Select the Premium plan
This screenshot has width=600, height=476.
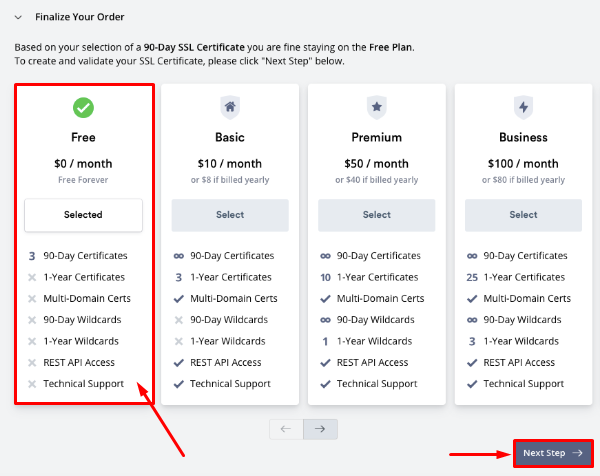pyautogui.click(x=377, y=215)
